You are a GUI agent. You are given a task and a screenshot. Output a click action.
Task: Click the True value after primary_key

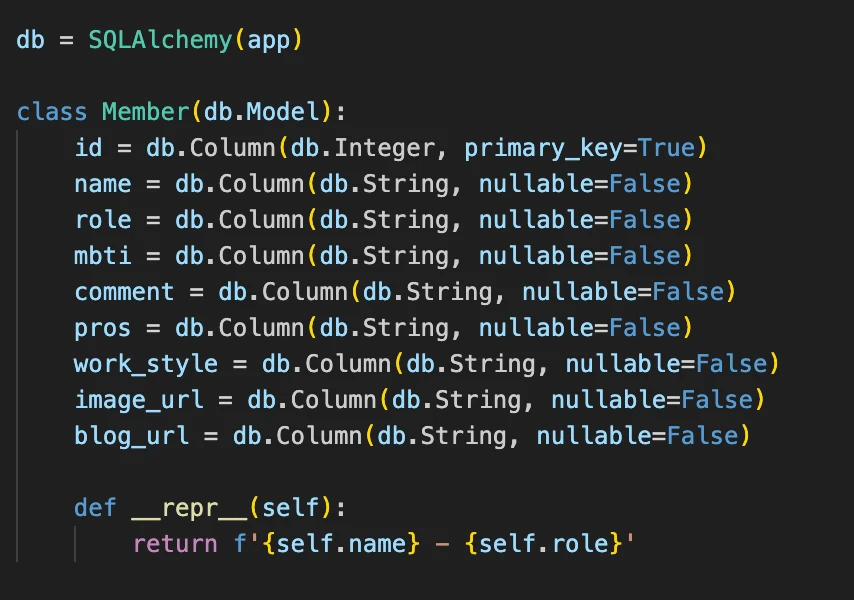coord(666,148)
